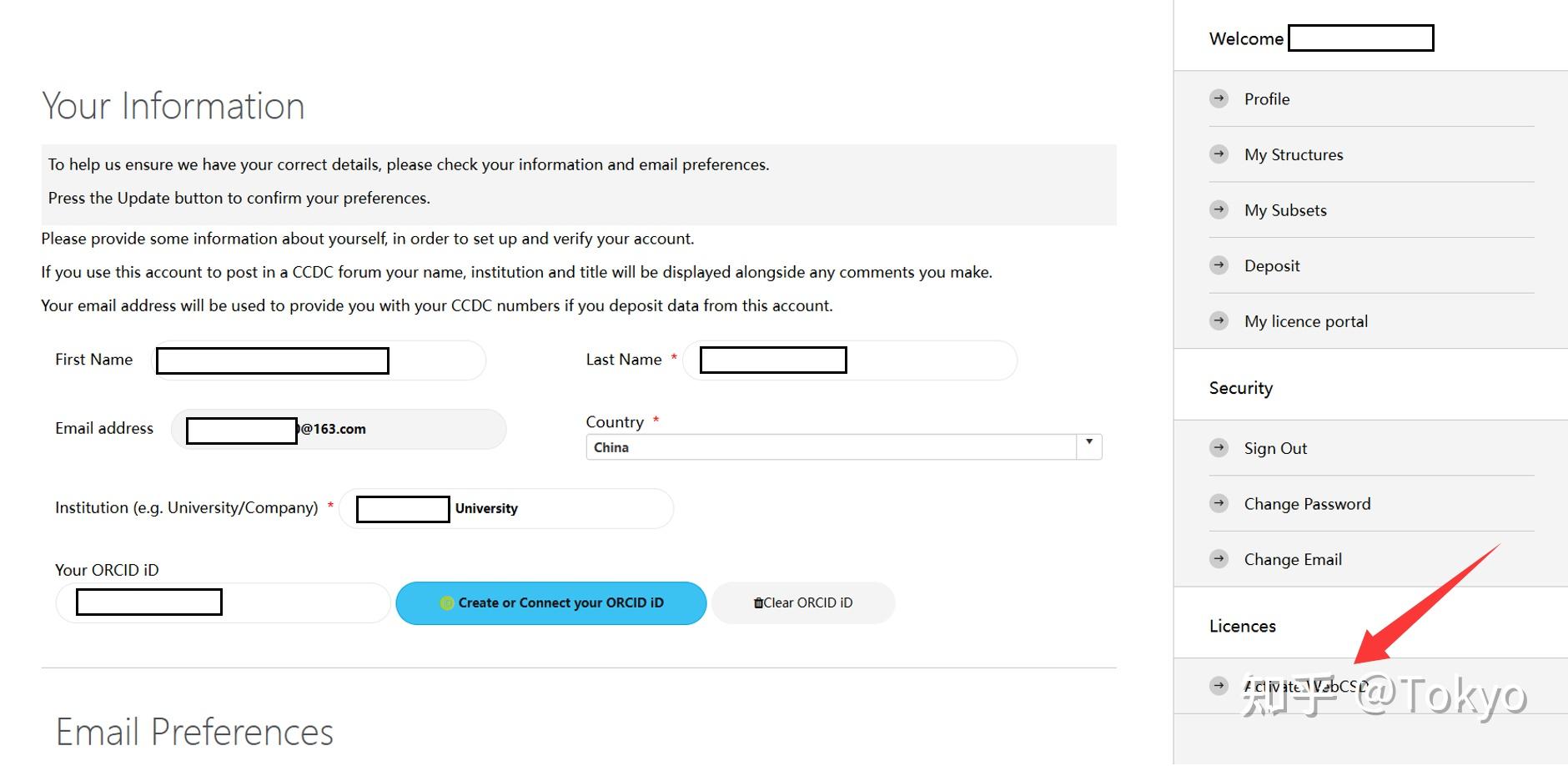This screenshot has height=766, width=1568.
Task: Click the arrow icon beside Profile
Action: point(1219,98)
